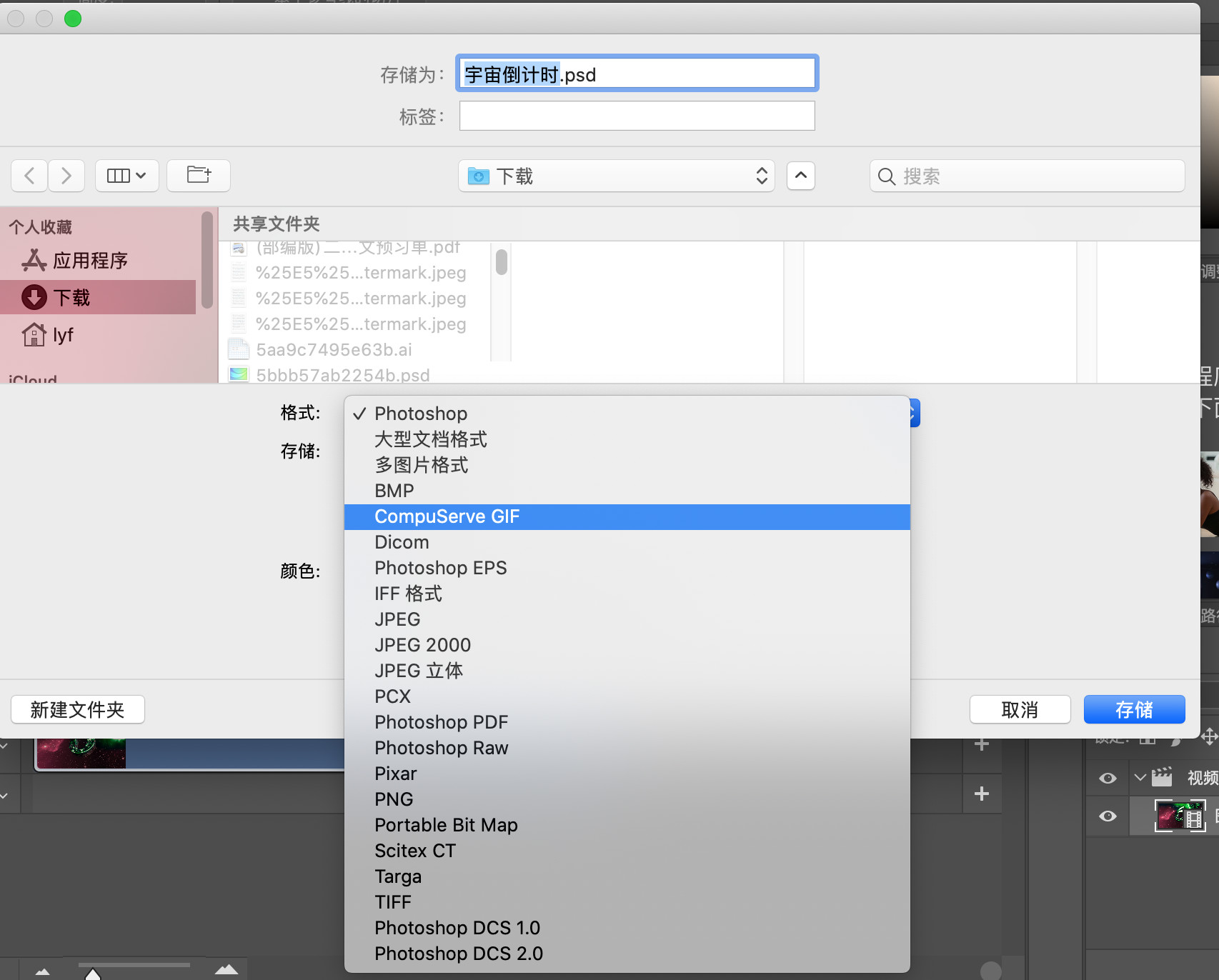Image resolution: width=1219 pixels, height=980 pixels.
Task: Click the 存储 save button
Action: coord(1134,709)
